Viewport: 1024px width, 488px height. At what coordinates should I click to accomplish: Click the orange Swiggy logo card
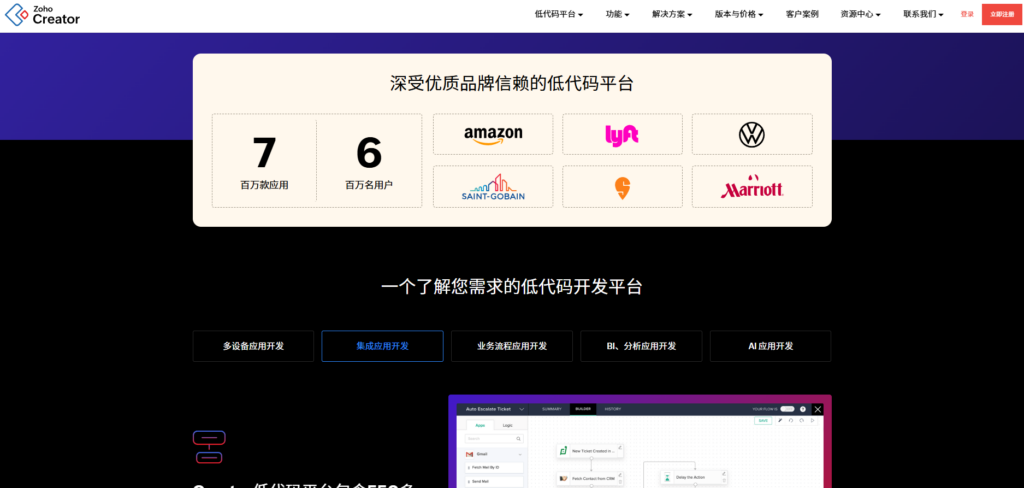pyautogui.click(x=622, y=187)
